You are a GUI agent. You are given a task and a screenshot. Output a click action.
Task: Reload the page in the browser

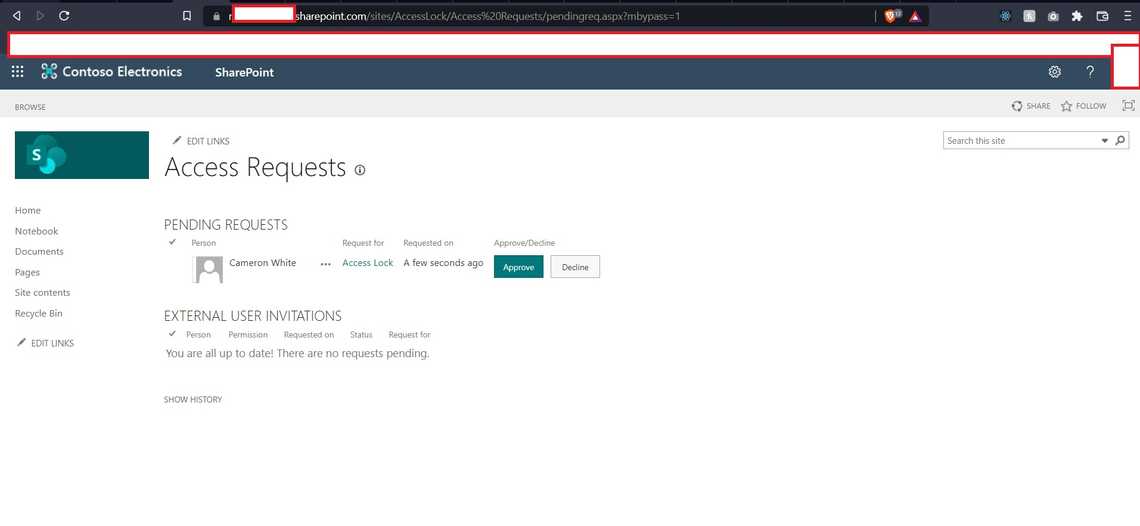64,15
